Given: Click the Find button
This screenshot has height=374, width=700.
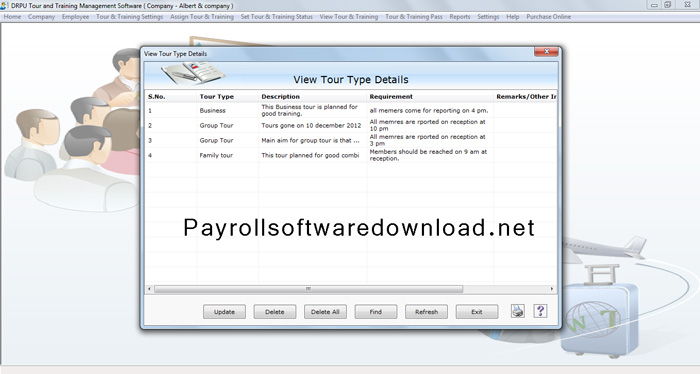Looking at the screenshot, I should pyautogui.click(x=375, y=312).
